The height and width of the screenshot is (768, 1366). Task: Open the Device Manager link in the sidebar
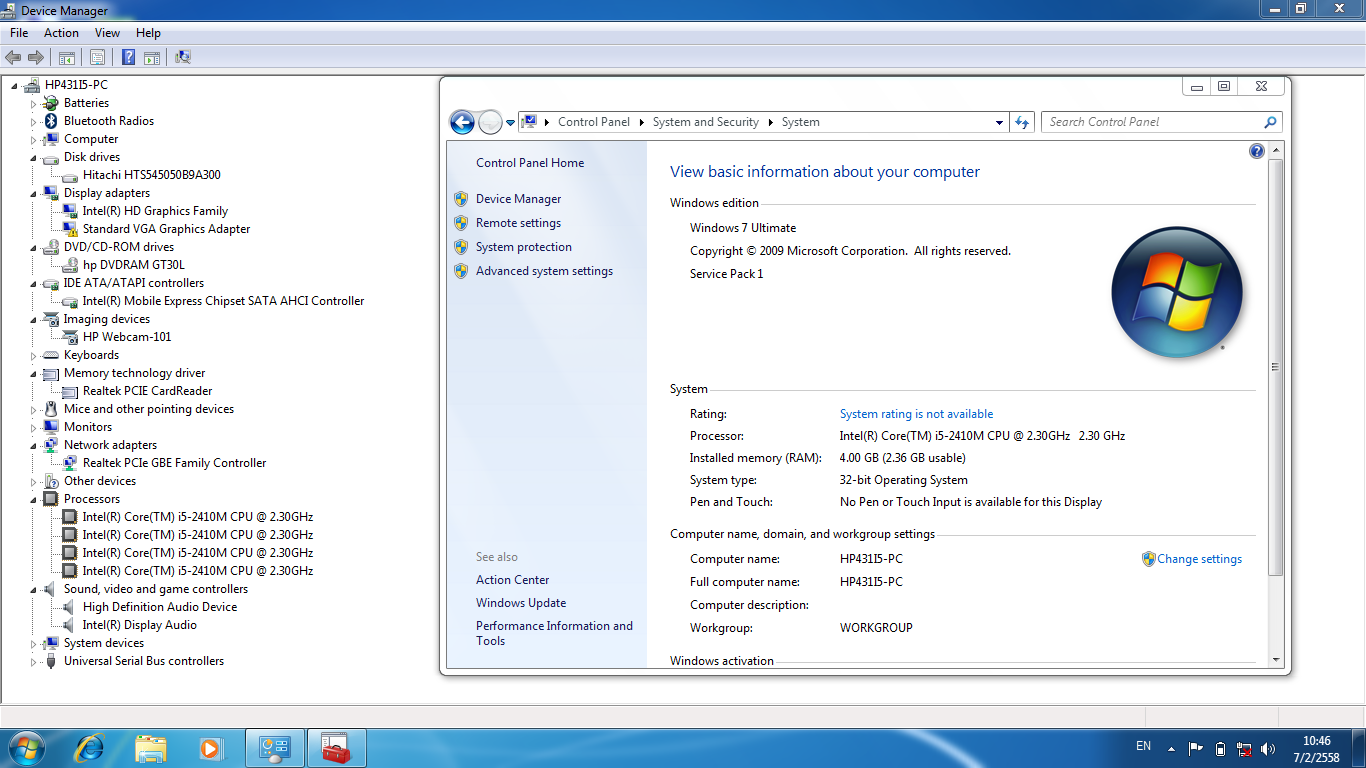click(519, 199)
